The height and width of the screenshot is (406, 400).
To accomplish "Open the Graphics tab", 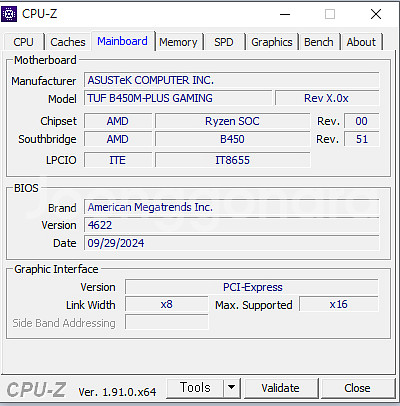I will pyautogui.click(x=272, y=42).
